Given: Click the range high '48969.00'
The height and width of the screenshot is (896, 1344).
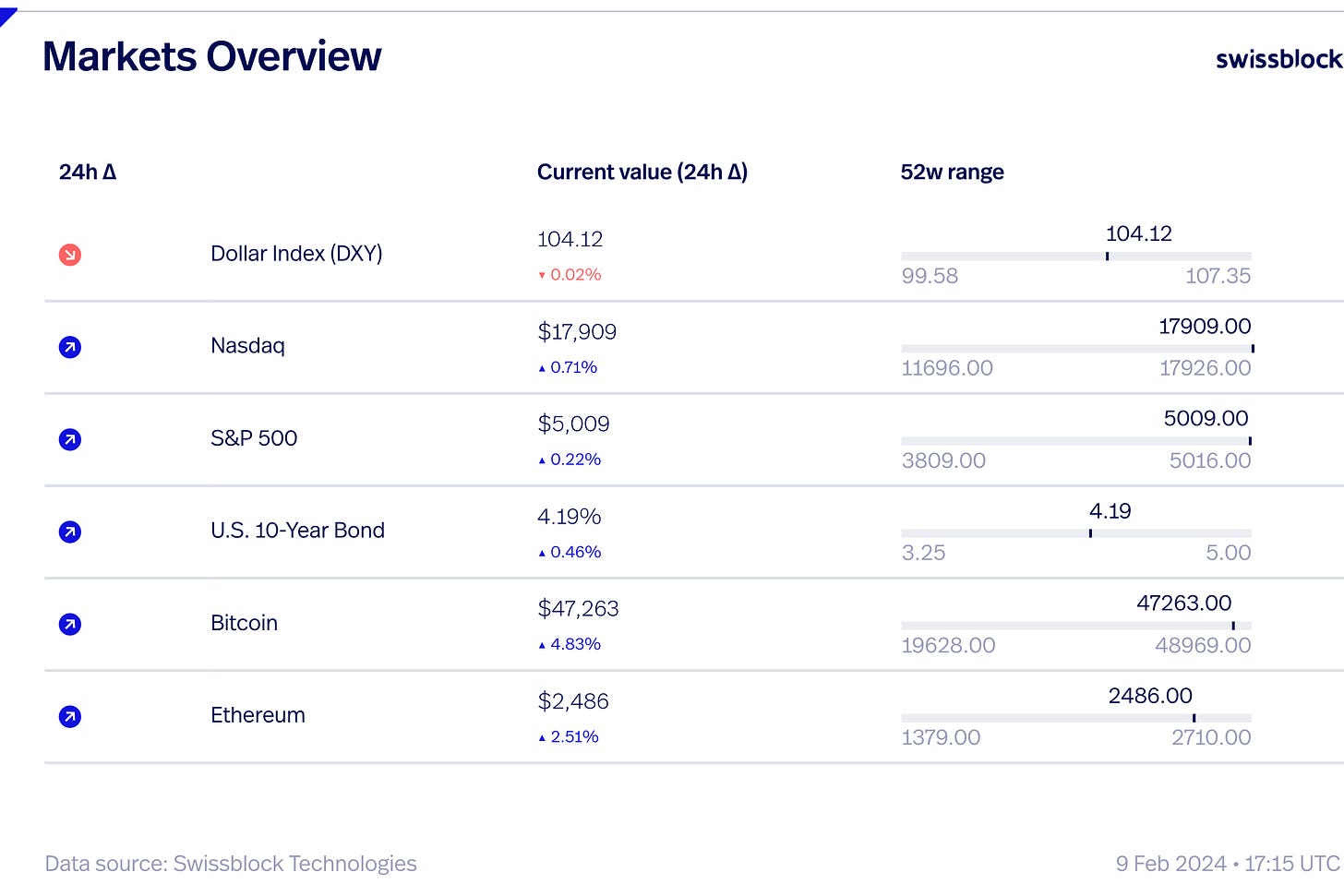Looking at the screenshot, I should 1203,645.
